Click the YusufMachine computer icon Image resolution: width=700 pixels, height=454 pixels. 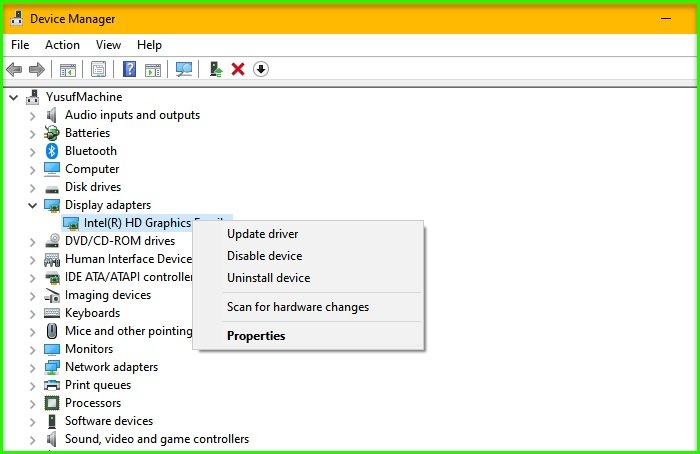(33, 97)
